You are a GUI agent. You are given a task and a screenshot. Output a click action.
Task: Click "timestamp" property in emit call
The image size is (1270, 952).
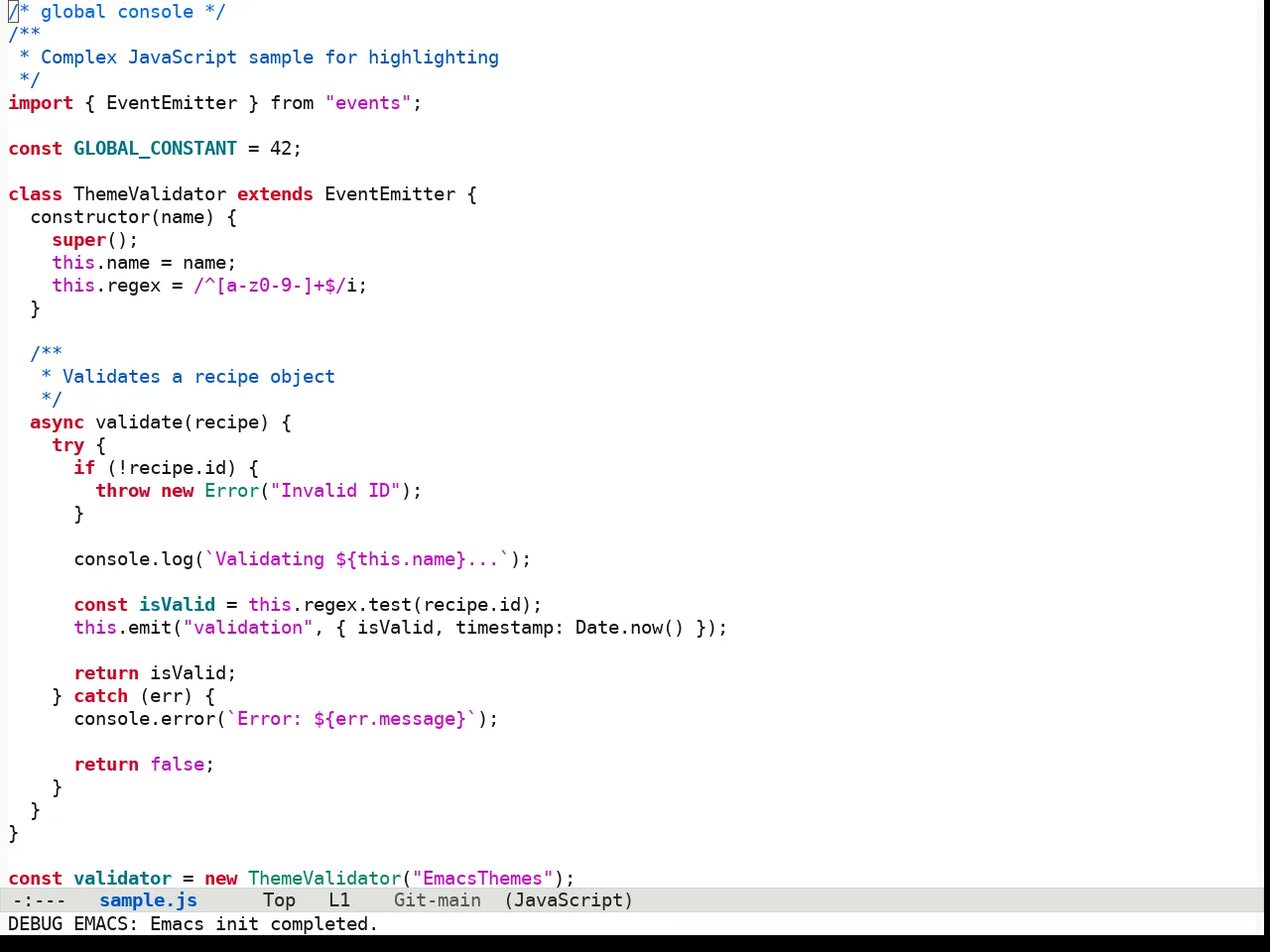click(504, 628)
